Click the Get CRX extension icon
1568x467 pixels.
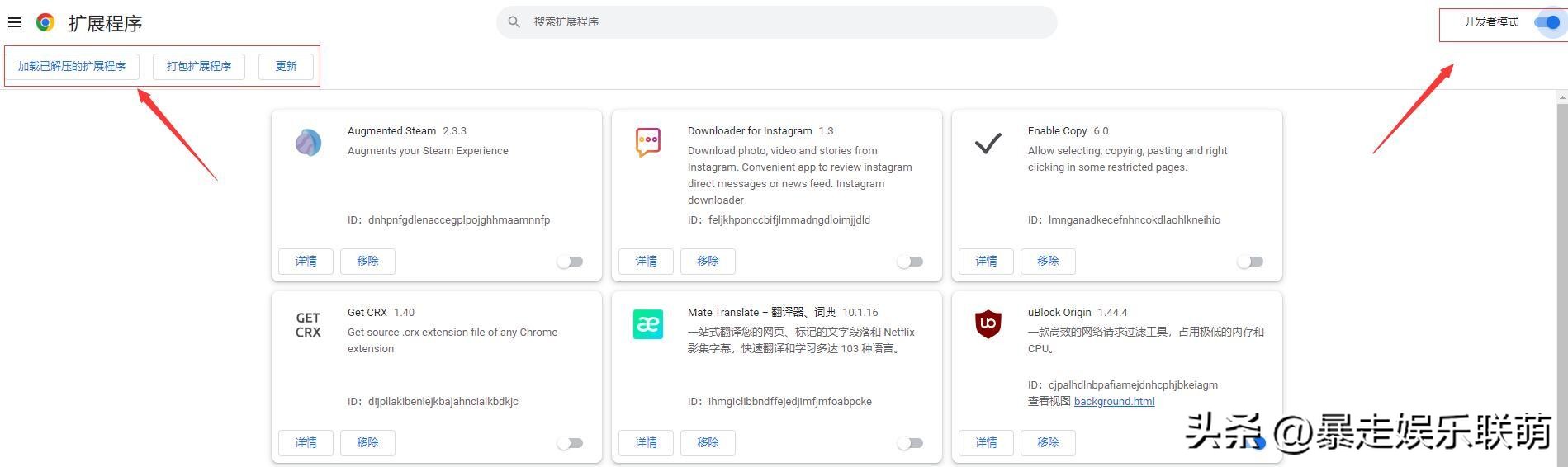308,325
